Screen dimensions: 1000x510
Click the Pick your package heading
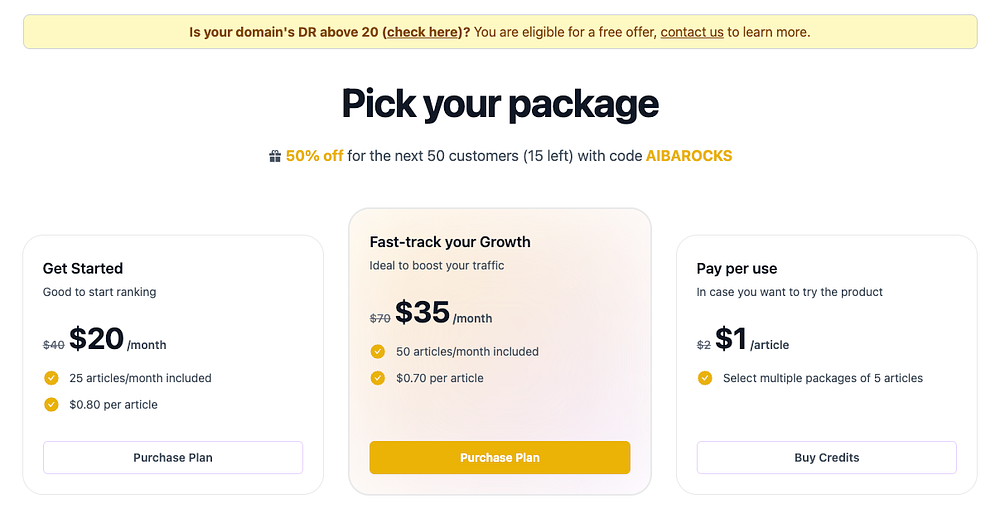click(x=500, y=104)
